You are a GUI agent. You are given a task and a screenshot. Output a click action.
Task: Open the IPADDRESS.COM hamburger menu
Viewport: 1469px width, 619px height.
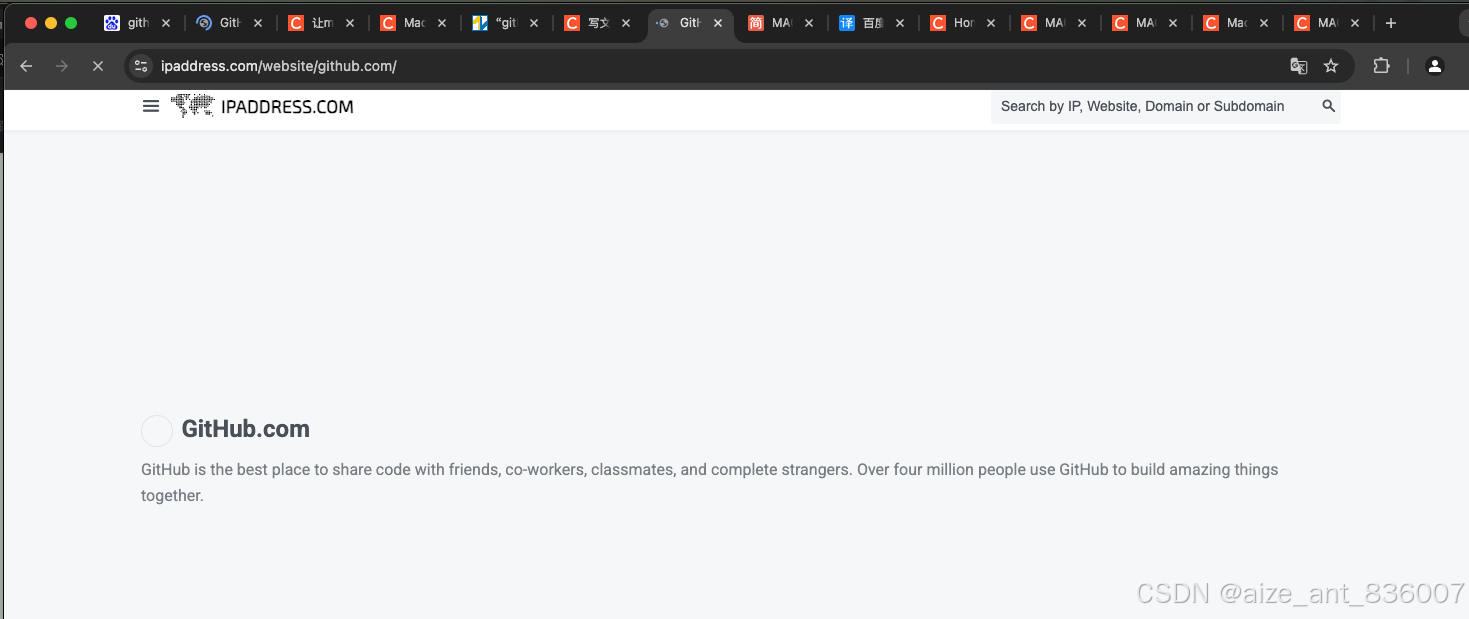click(151, 106)
